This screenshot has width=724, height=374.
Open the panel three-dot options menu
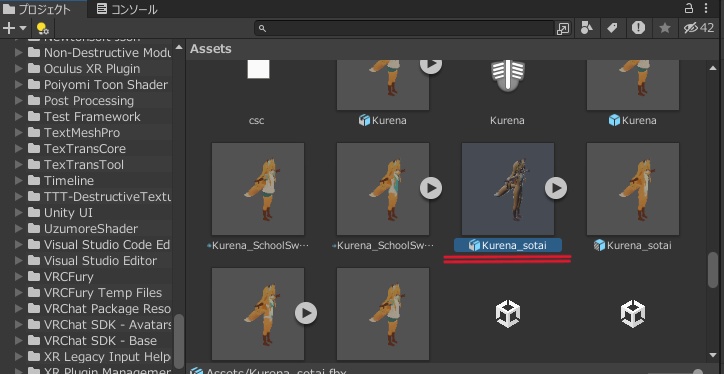pyautogui.click(x=706, y=8)
